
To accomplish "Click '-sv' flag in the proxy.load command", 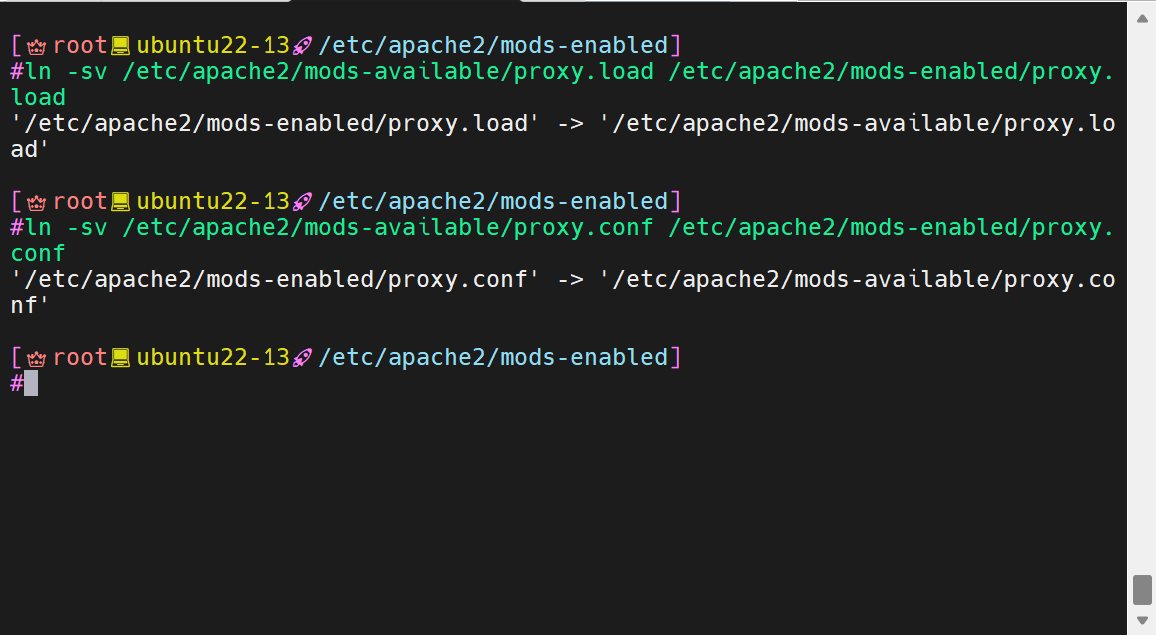I will tap(87, 72).
